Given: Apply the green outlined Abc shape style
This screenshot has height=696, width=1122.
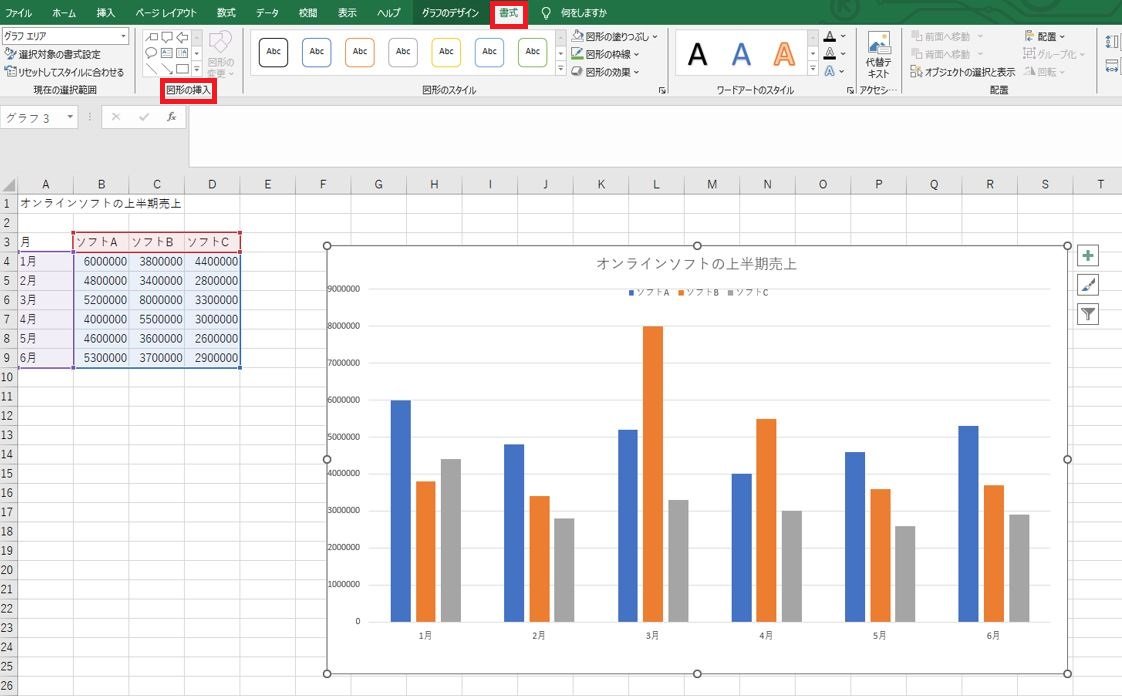Looking at the screenshot, I should click(x=532, y=52).
